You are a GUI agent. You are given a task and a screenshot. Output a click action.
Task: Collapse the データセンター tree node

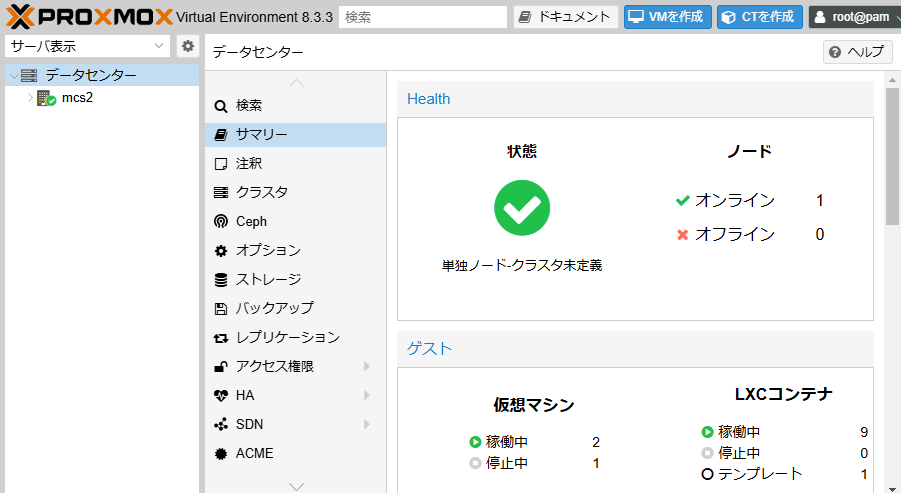(x=14, y=75)
